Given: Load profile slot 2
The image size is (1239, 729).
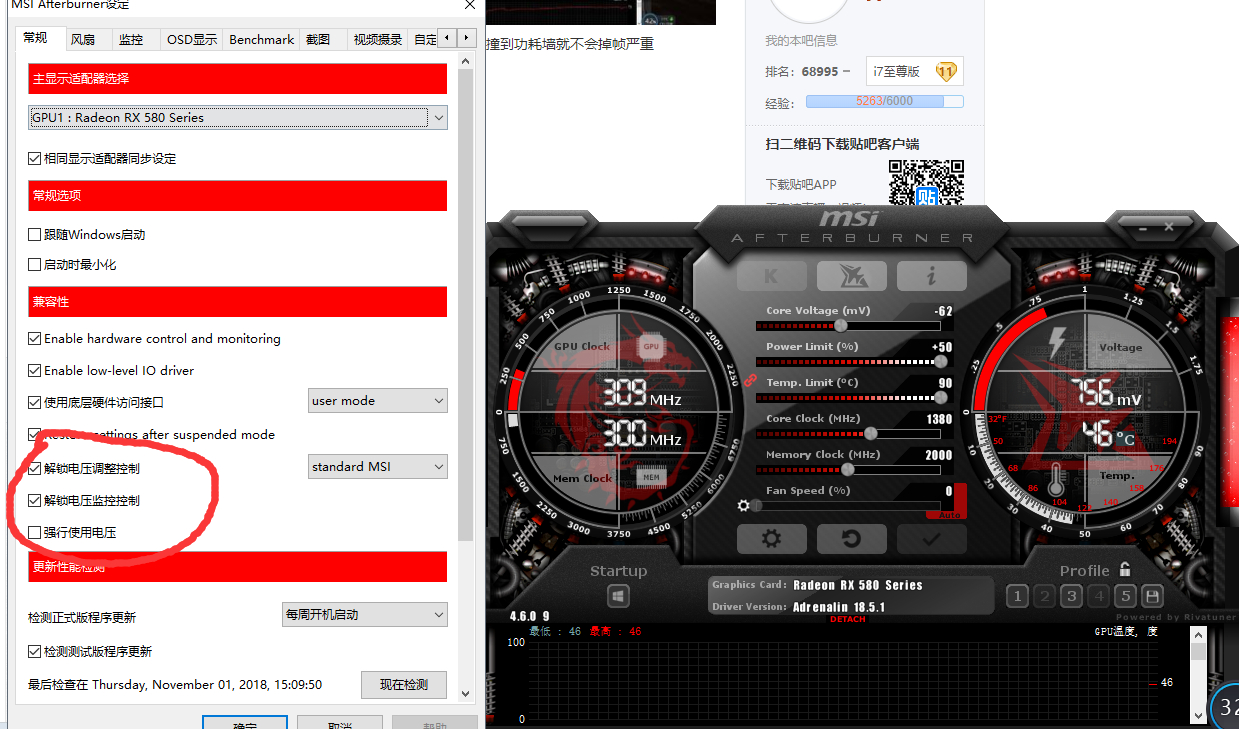Looking at the screenshot, I should (1044, 597).
